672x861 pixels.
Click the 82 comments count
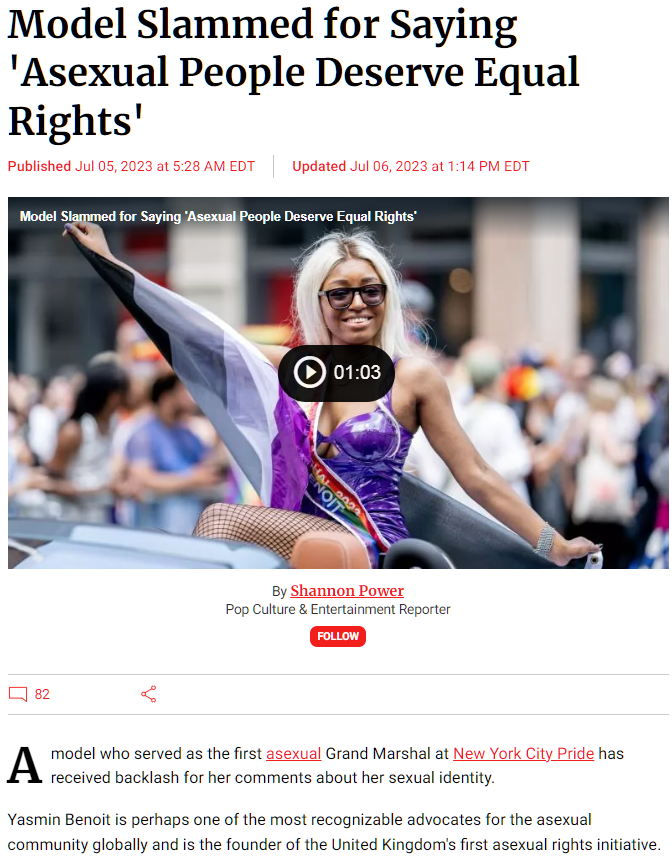(42, 694)
